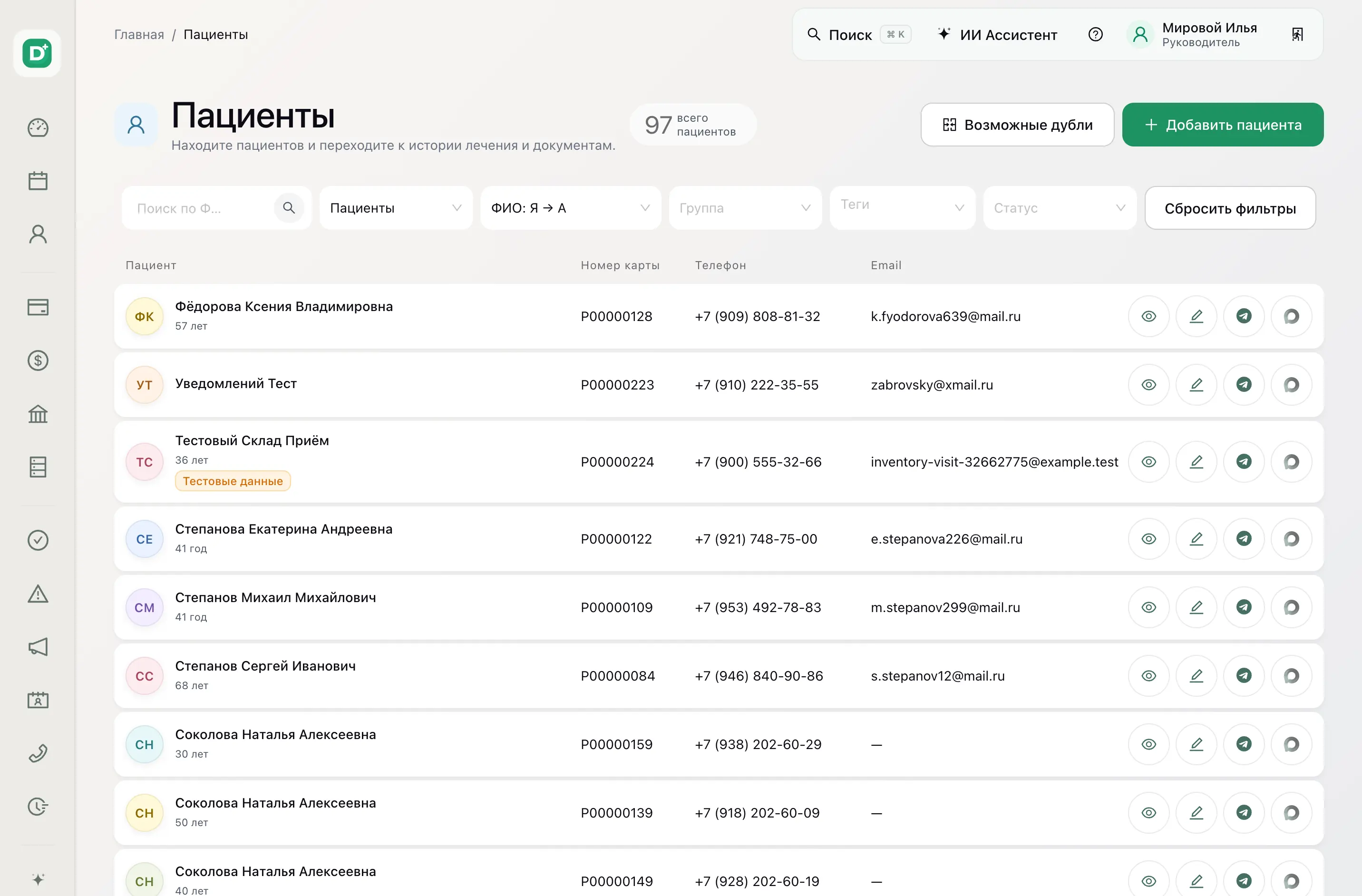
Task: View Степанов Михаил Михайлович via eye icon
Action: (1148, 607)
